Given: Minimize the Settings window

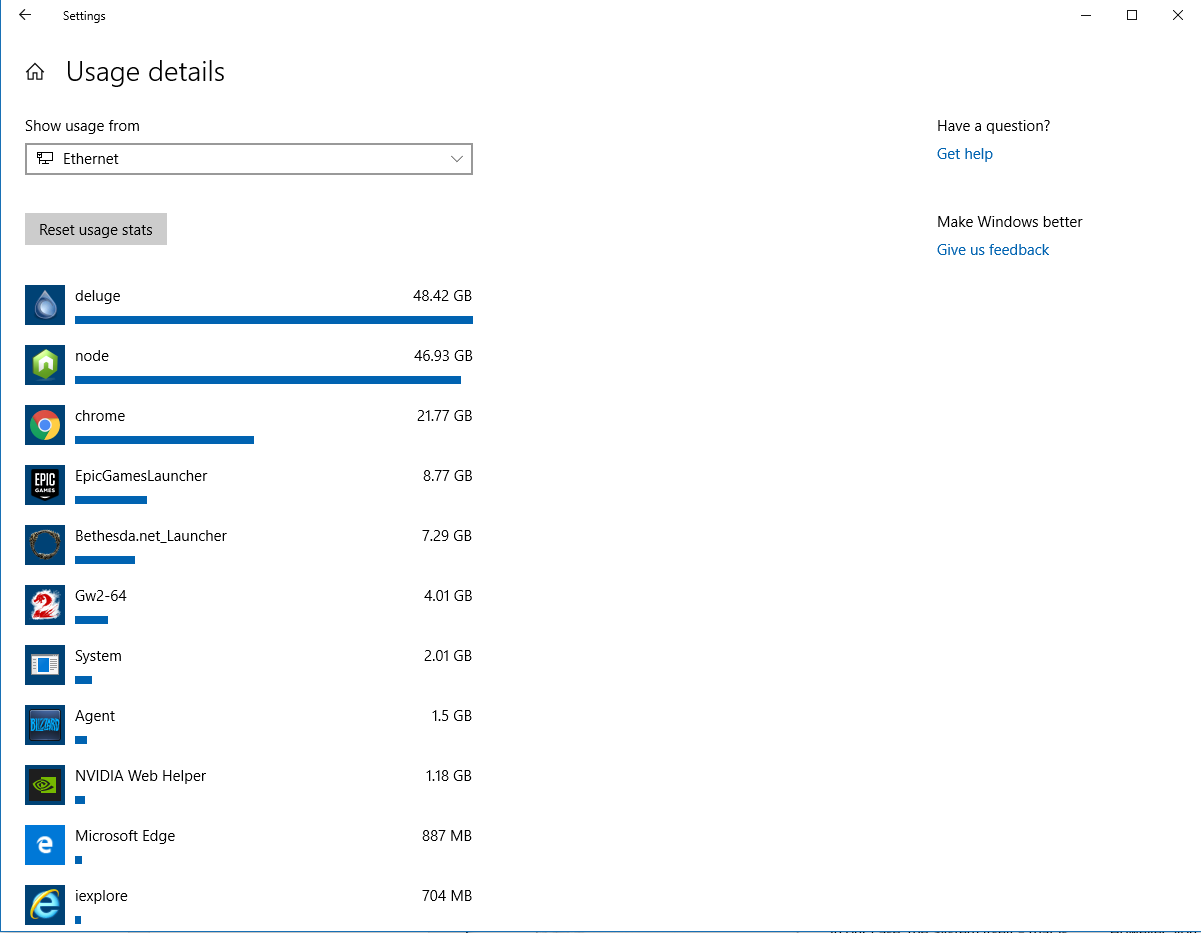Looking at the screenshot, I should pos(1086,15).
